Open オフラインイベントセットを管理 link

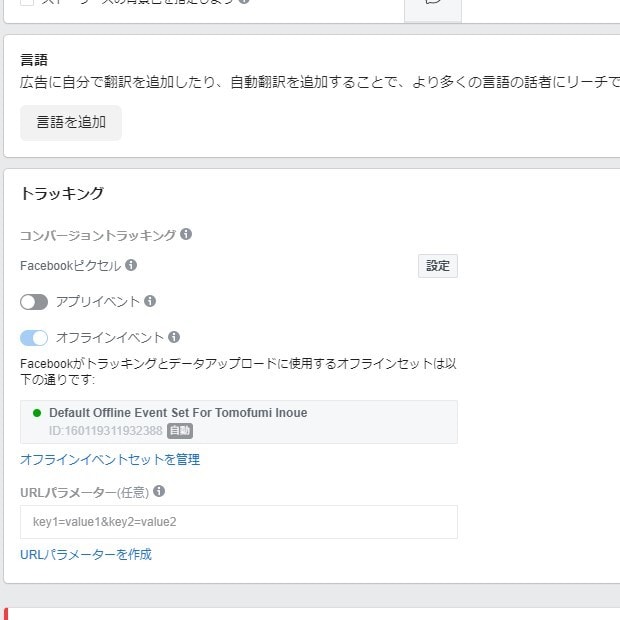110,459
